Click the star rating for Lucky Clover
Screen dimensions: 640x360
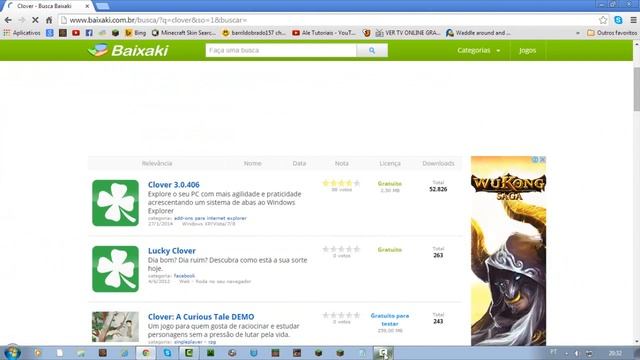point(341,249)
